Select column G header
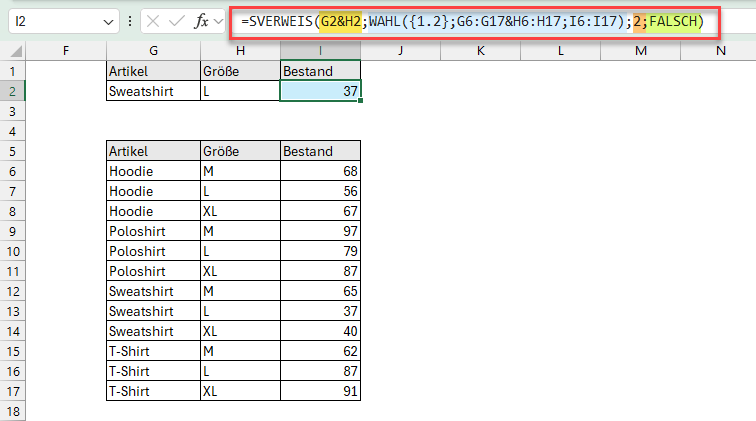Screen dimensions: 756x421 pos(153,49)
